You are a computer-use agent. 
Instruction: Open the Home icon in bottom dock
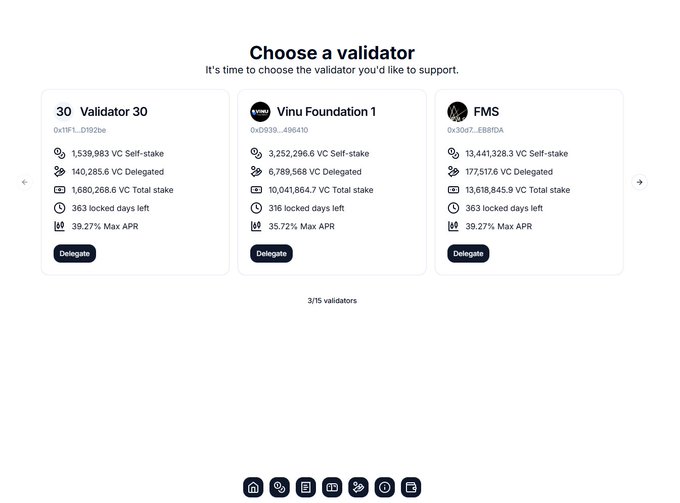(x=253, y=487)
